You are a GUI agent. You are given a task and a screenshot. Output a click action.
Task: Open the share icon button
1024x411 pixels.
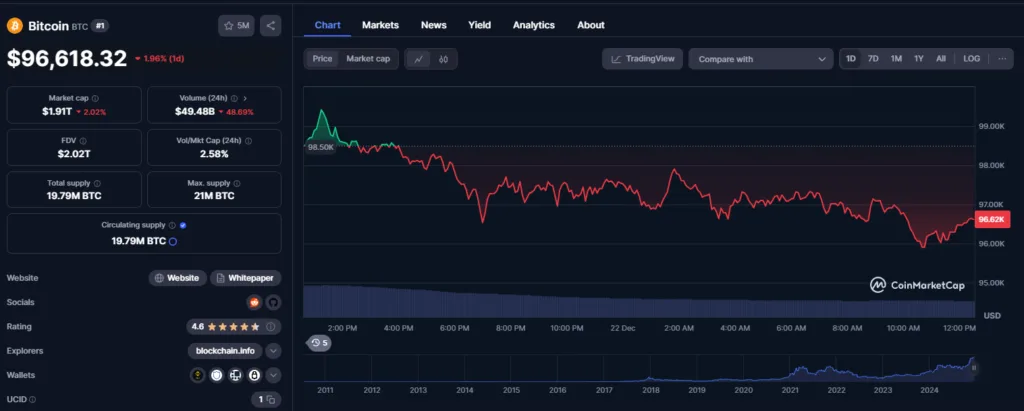coord(270,25)
